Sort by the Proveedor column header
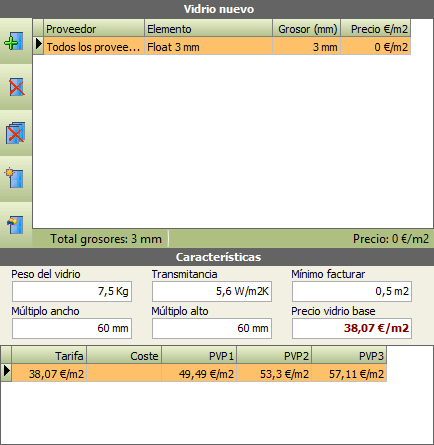 coord(94,28)
